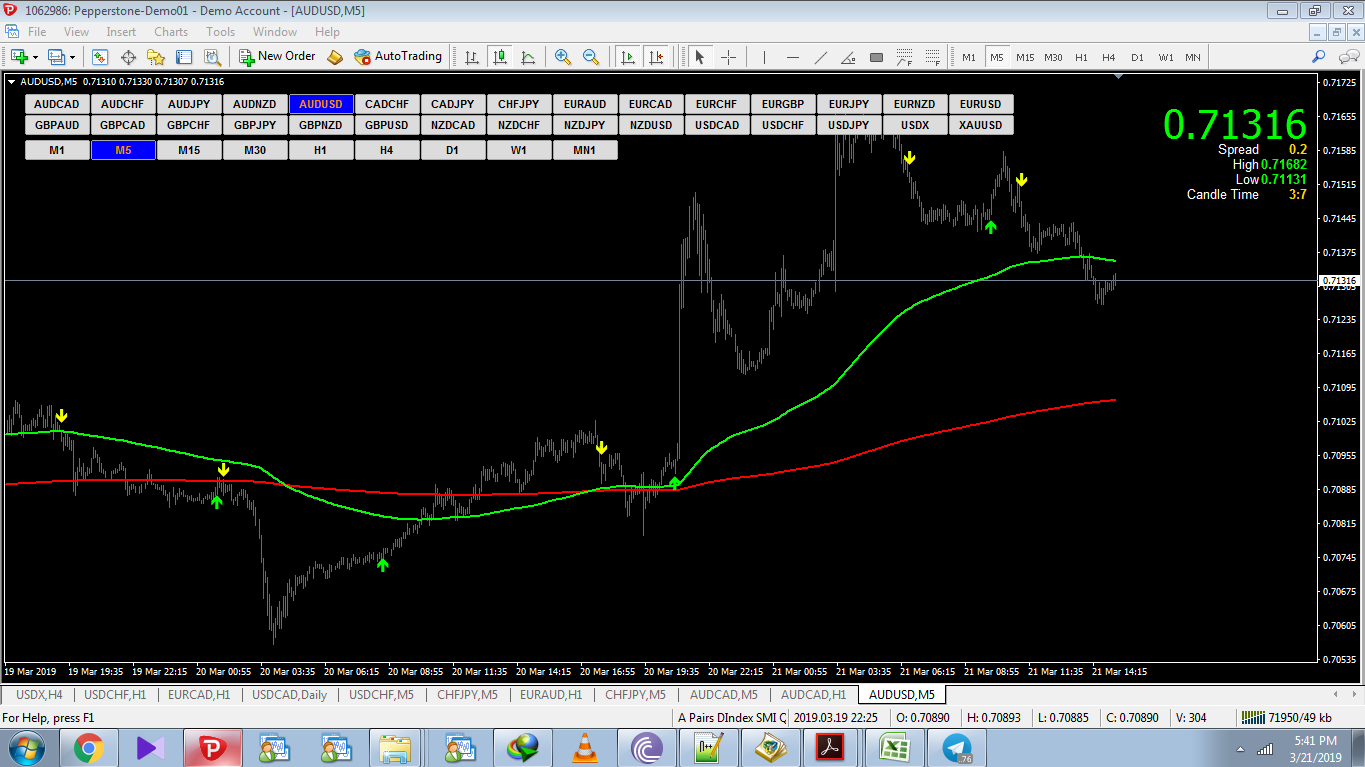Screen dimensions: 1365x767
Task: Open the chat bubbles icon
Action: click(x=1347, y=57)
